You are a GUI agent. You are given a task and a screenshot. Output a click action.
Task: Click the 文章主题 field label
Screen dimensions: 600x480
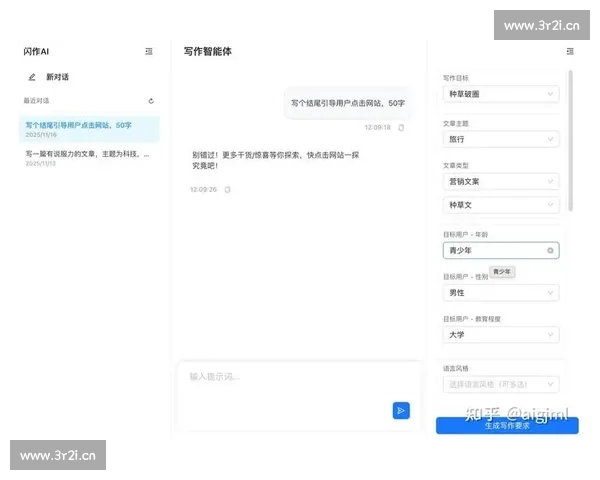pyautogui.click(x=456, y=124)
